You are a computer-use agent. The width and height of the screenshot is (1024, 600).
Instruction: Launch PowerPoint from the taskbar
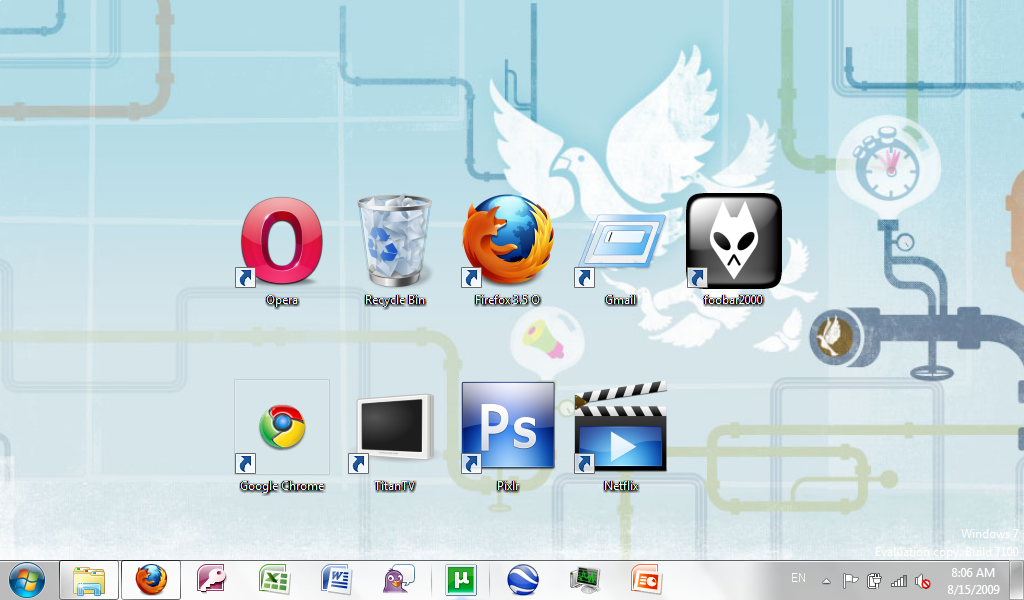[x=647, y=579]
